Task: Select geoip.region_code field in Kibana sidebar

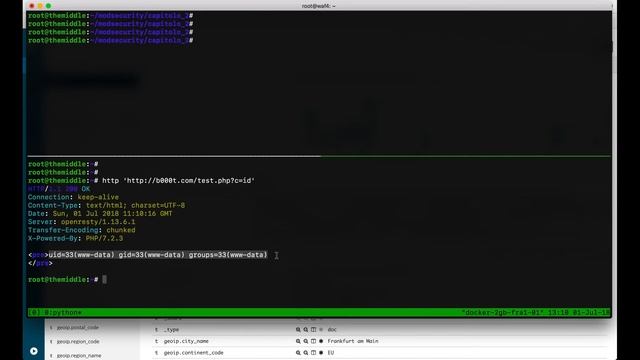Action: click(78, 342)
